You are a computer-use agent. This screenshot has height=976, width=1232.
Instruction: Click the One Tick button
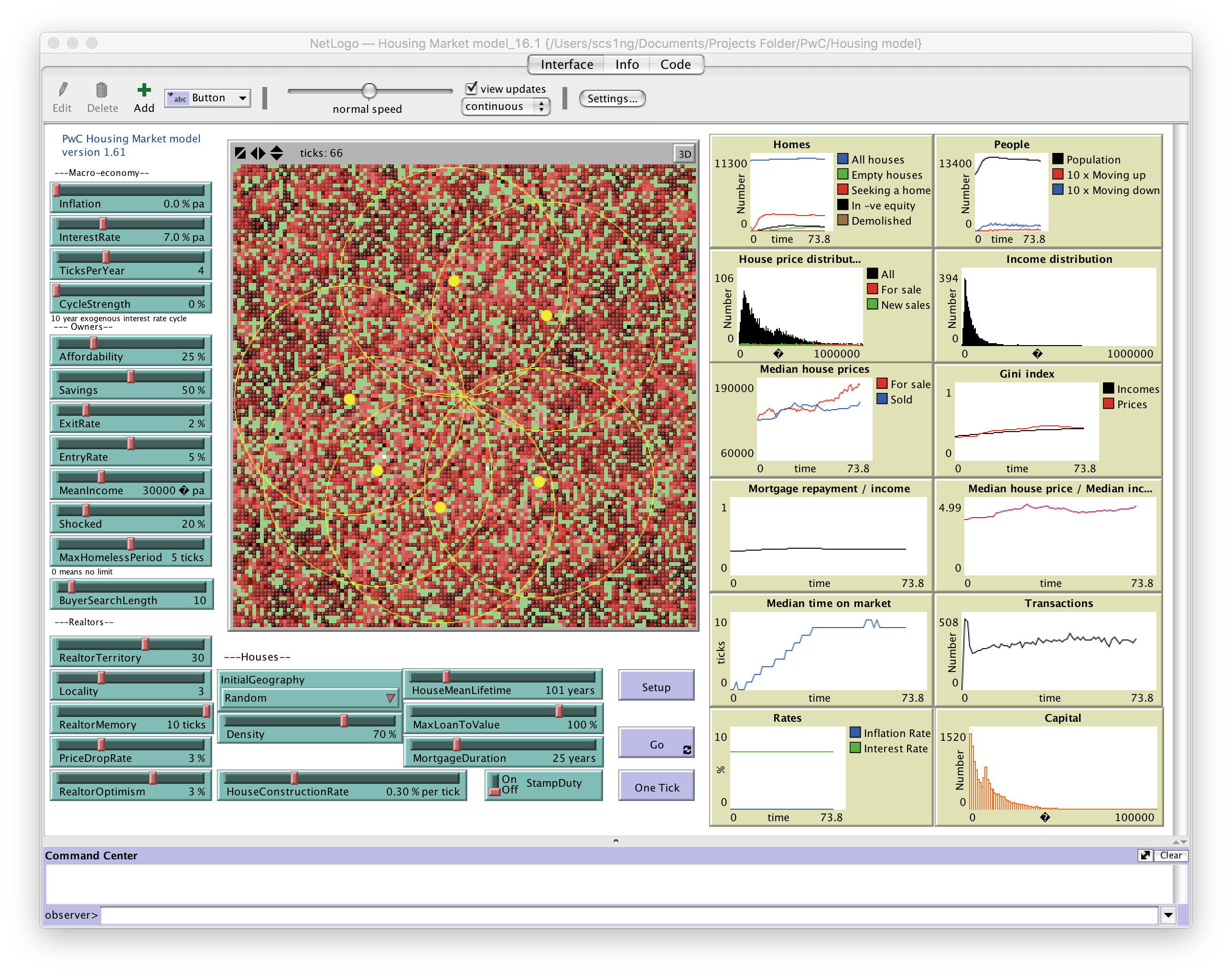click(x=656, y=787)
